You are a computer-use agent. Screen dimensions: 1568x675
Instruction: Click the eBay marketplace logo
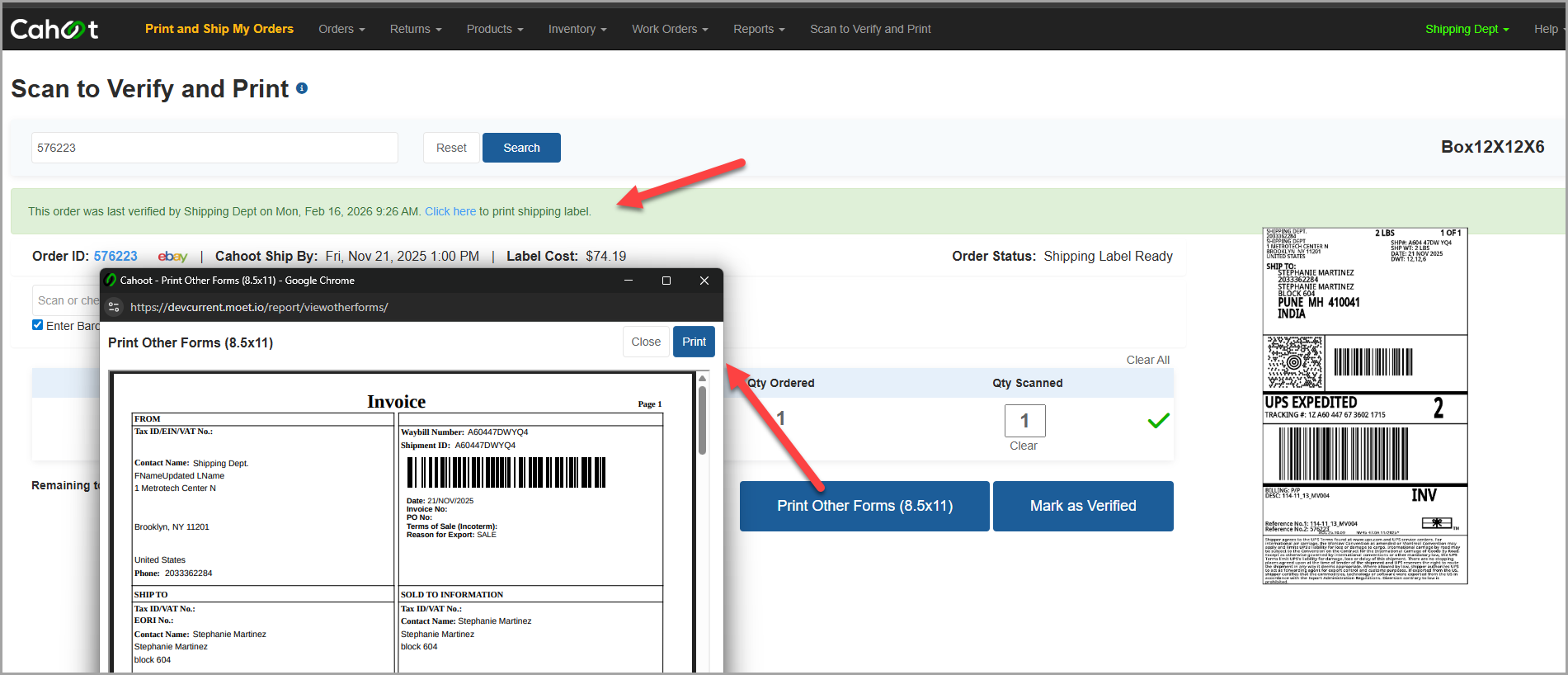click(x=173, y=257)
